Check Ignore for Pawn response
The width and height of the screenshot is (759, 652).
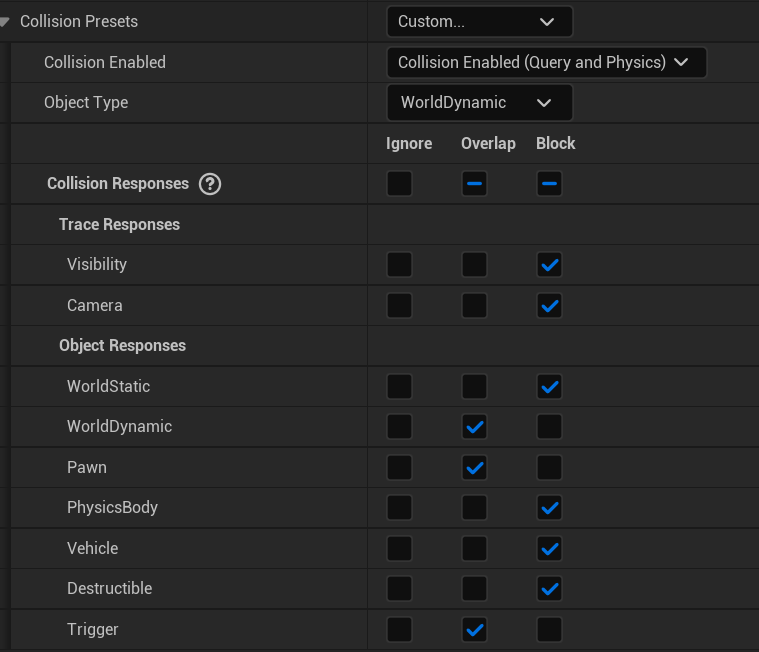coord(399,467)
